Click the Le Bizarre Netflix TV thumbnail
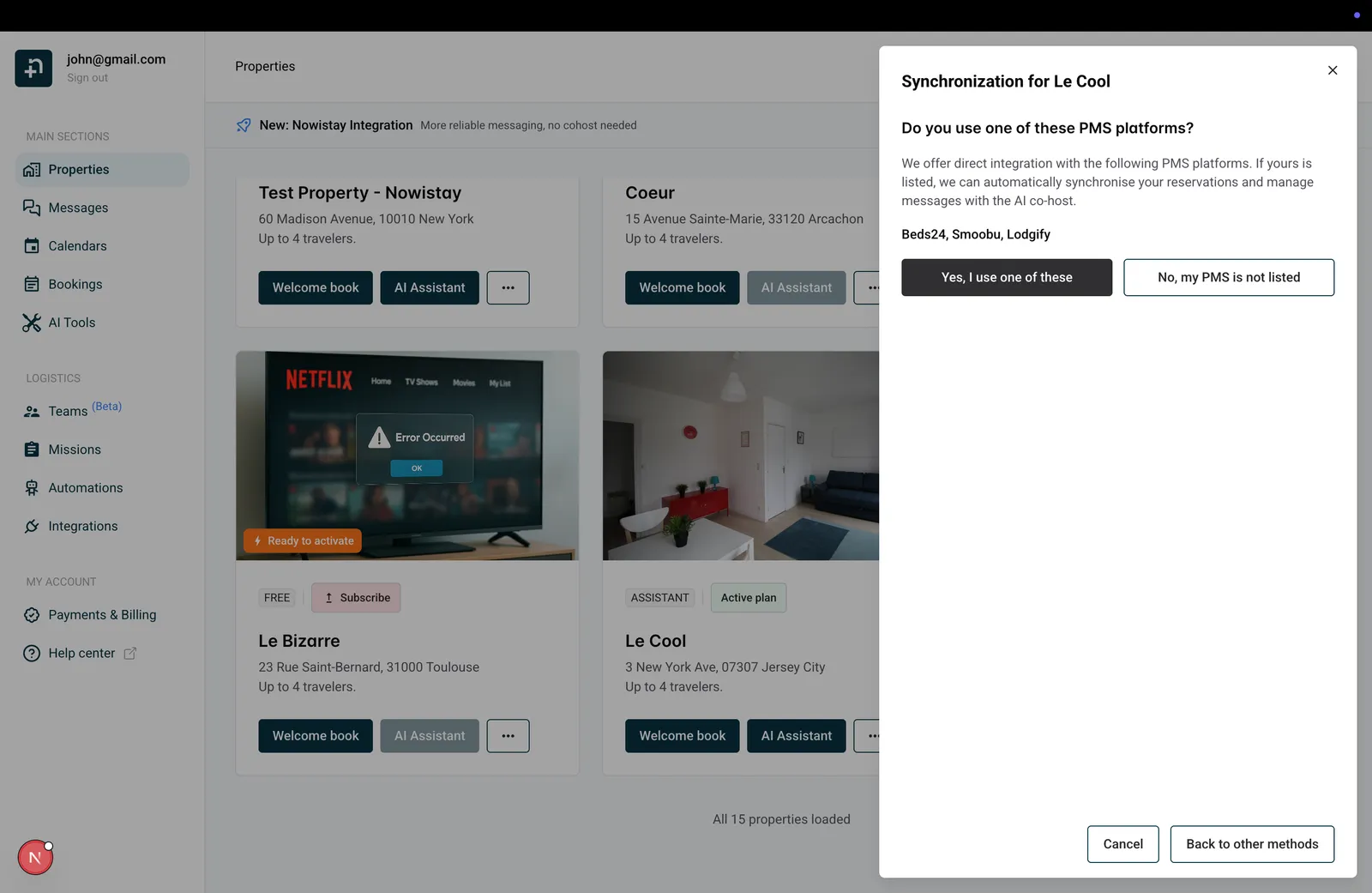1372x893 pixels. click(x=407, y=456)
